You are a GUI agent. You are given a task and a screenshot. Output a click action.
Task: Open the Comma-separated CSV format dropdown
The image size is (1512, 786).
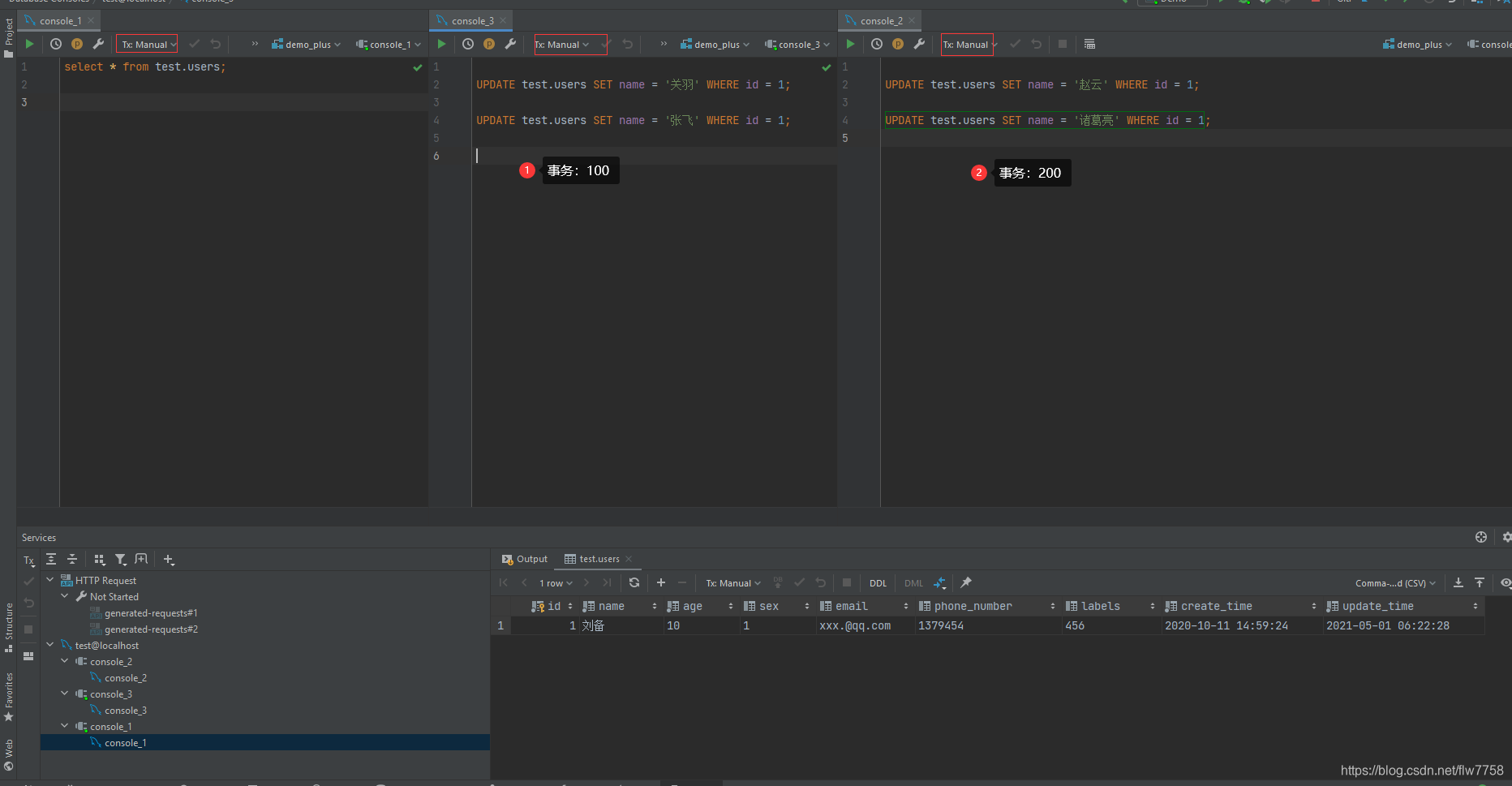point(1395,583)
